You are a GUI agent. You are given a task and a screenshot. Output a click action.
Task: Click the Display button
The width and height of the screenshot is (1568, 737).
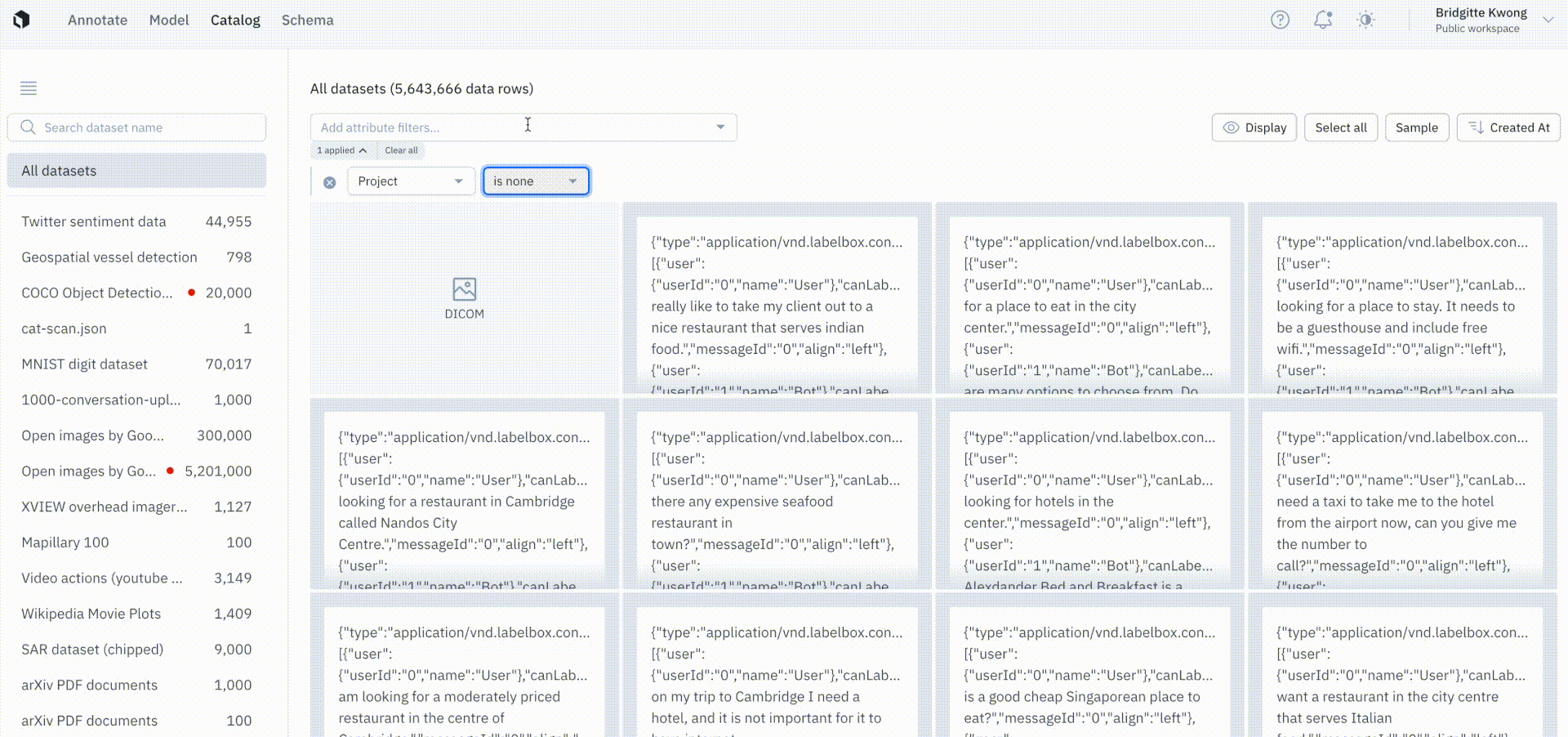1254,127
